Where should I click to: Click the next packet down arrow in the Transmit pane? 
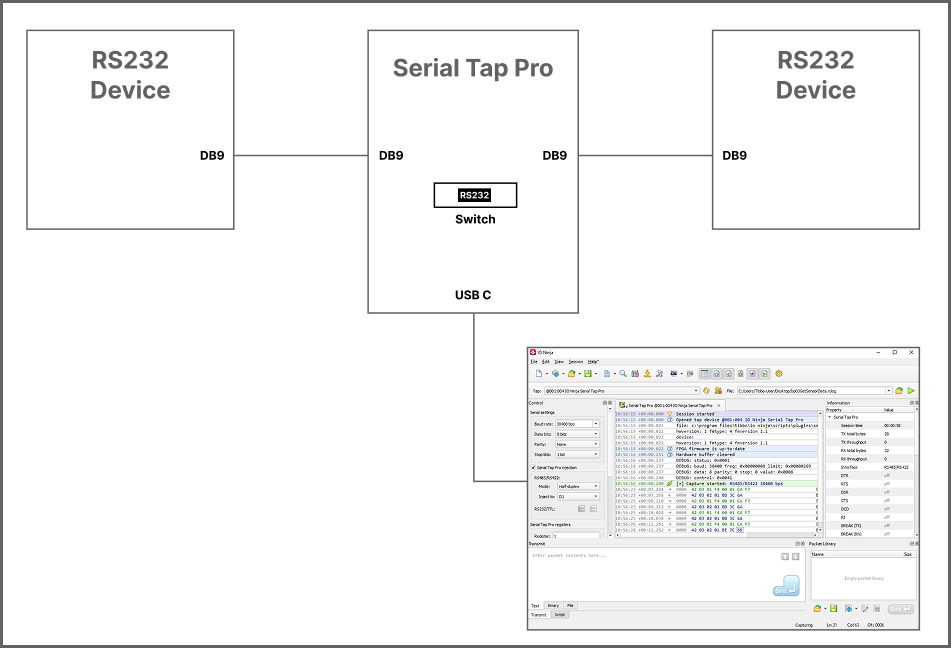[796, 556]
